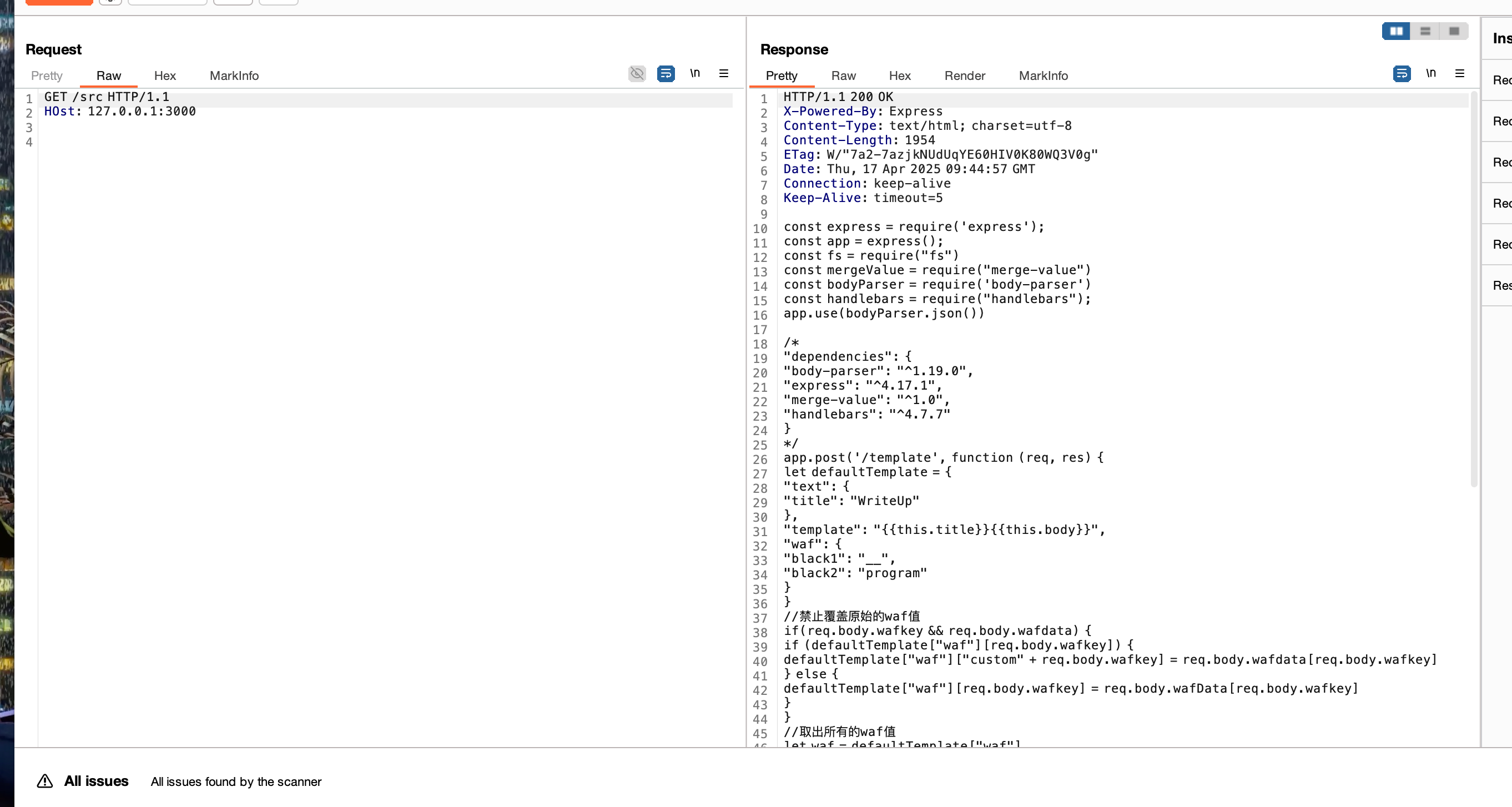Click the orange send button in the toolbar

point(58,2)
